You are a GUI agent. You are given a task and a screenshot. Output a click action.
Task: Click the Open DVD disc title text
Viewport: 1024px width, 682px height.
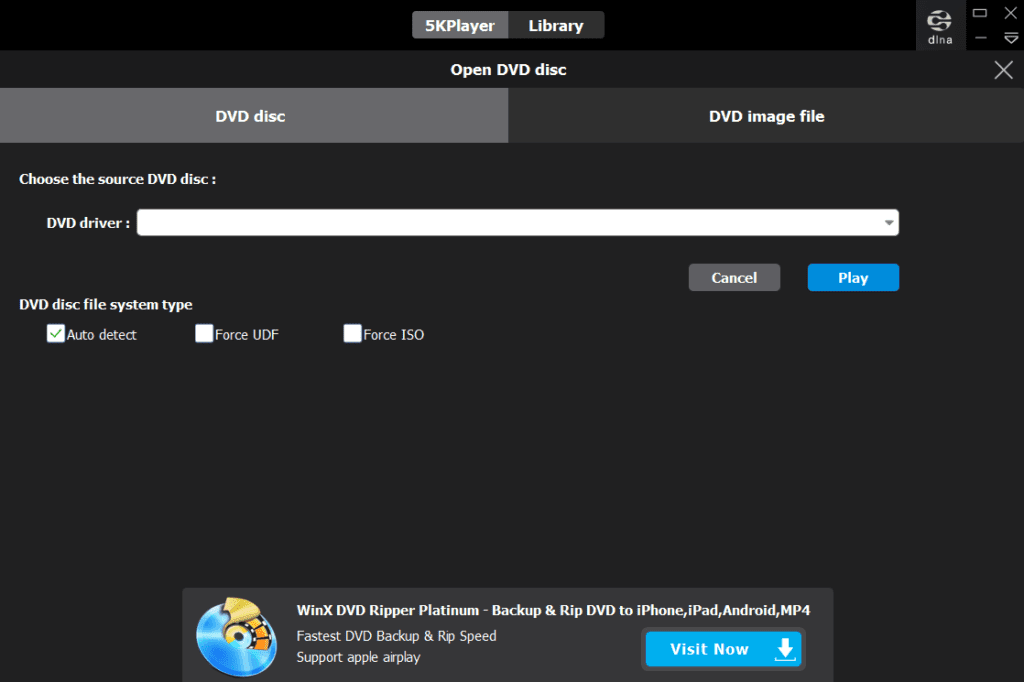508,70
